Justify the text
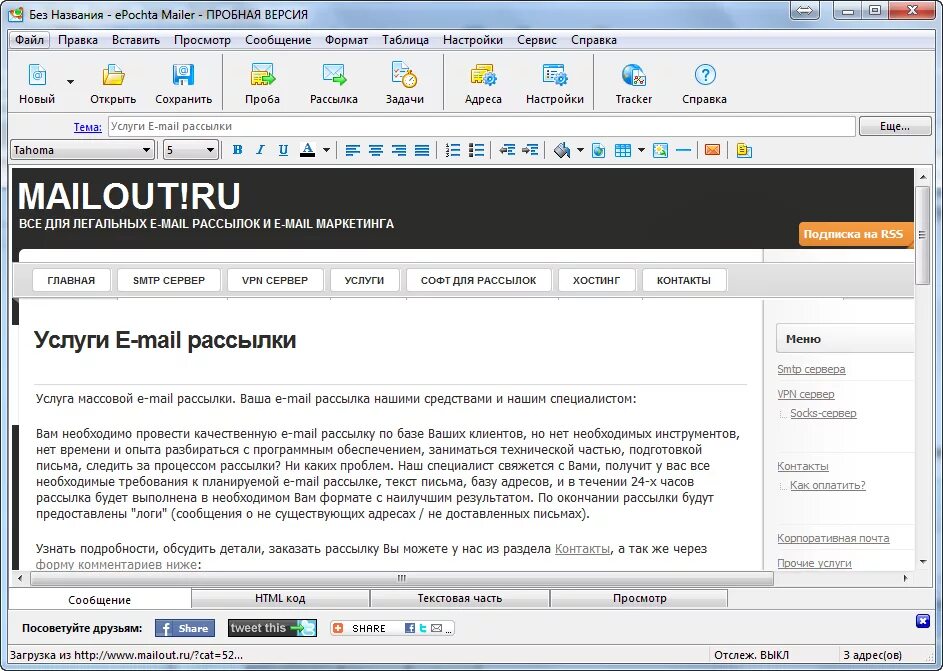Viewport: 943px width, 671px height. coord(422,150)
